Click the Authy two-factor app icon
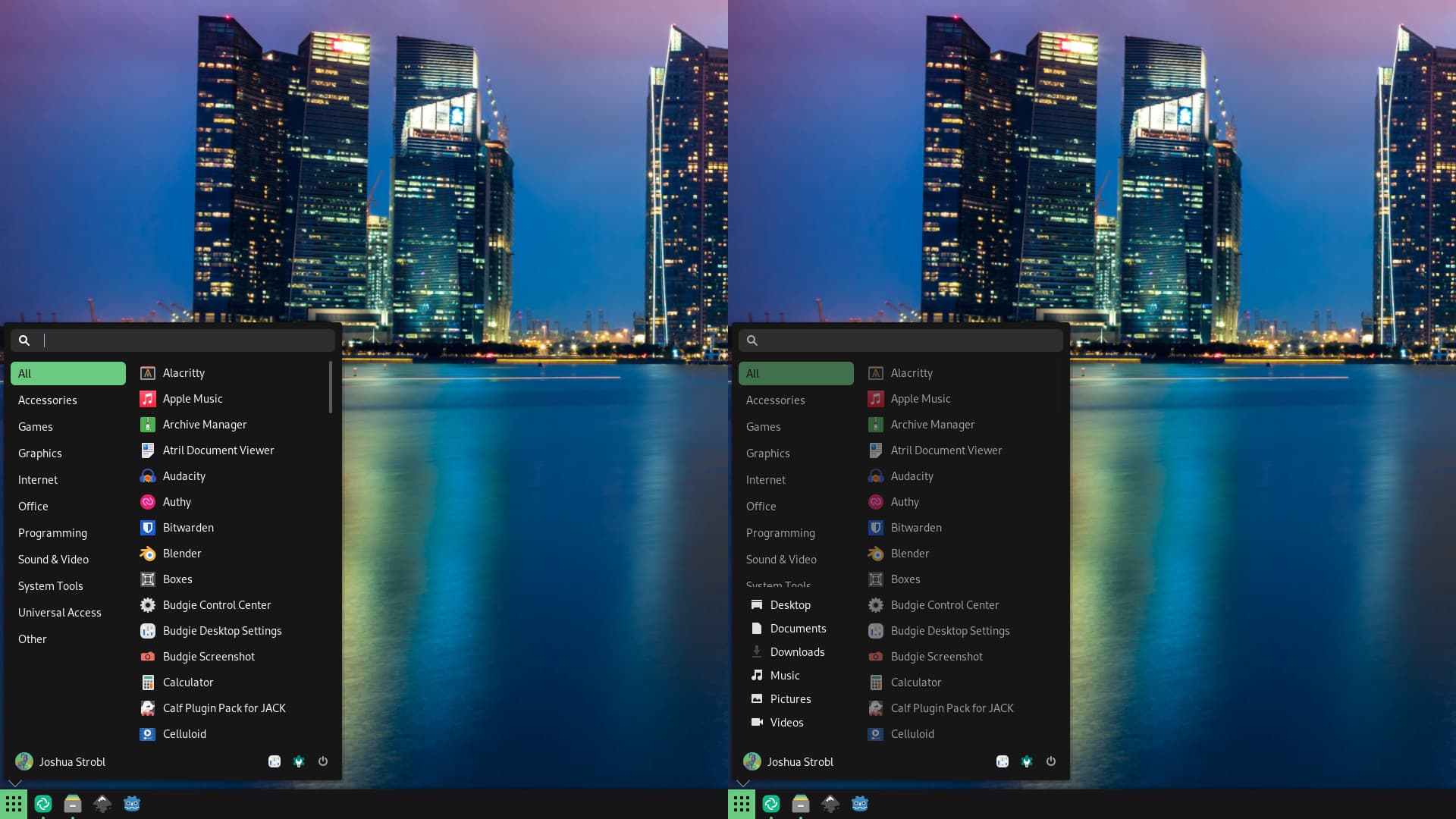This screenshot has width=1456, height=819. click(x=147, y=502)
